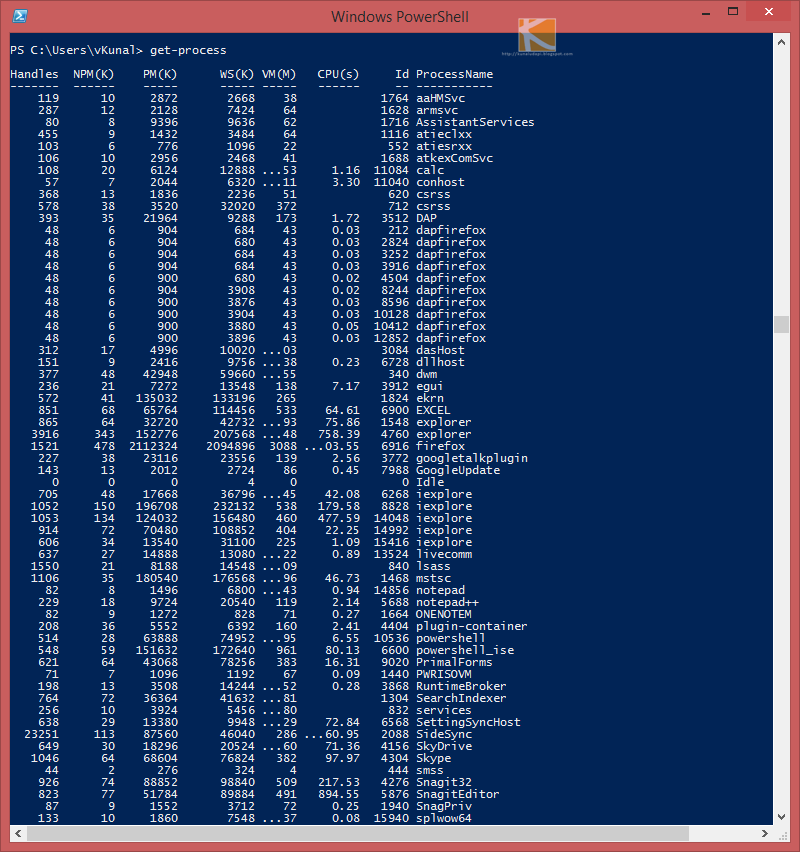Click the atieclxx process name
Image resolution: width=800 pixels, height=852 pixels.
[x=444, y=134]
